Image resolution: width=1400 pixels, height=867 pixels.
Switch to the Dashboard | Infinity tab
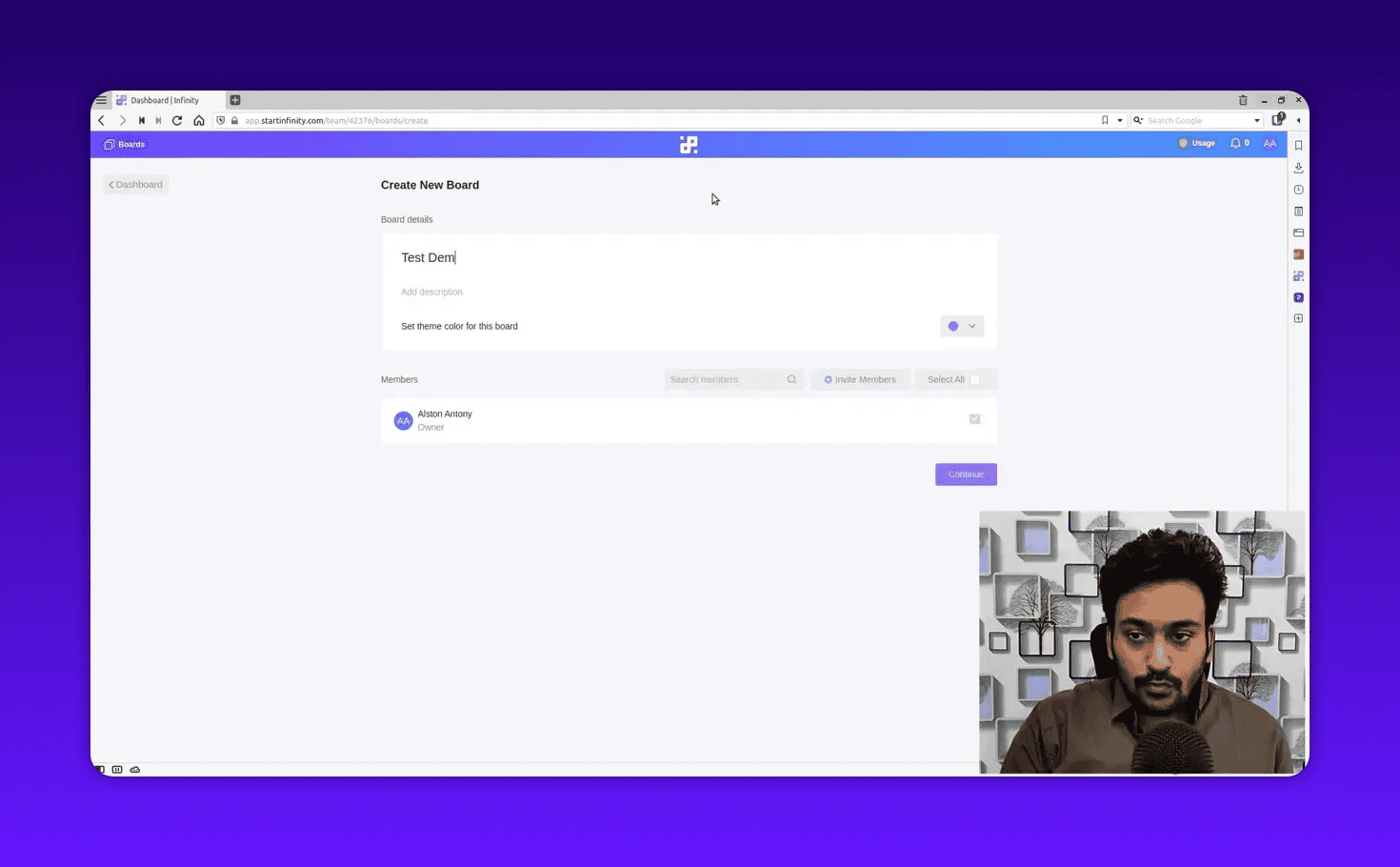[165, 100]
